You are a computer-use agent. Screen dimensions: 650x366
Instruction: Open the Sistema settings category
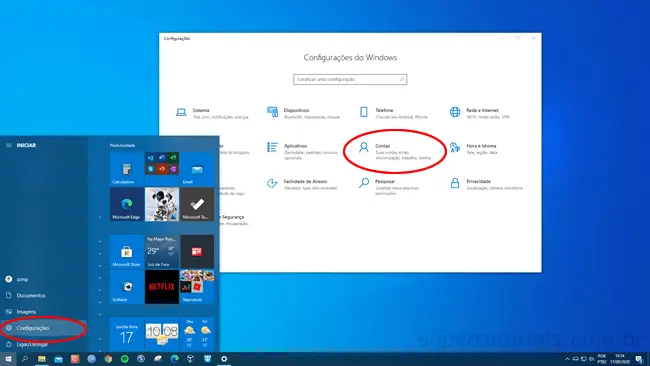tap(212, 113)
